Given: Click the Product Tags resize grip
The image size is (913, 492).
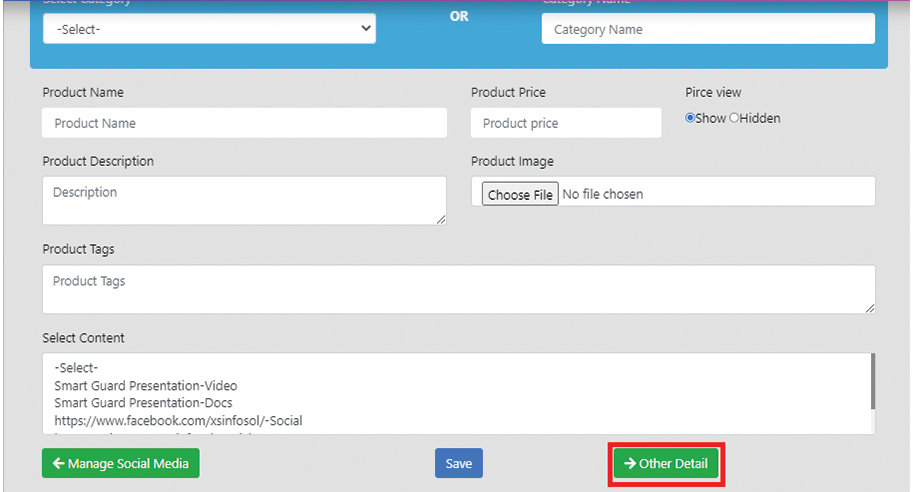Looking at the screenshot, I should 870,308.
